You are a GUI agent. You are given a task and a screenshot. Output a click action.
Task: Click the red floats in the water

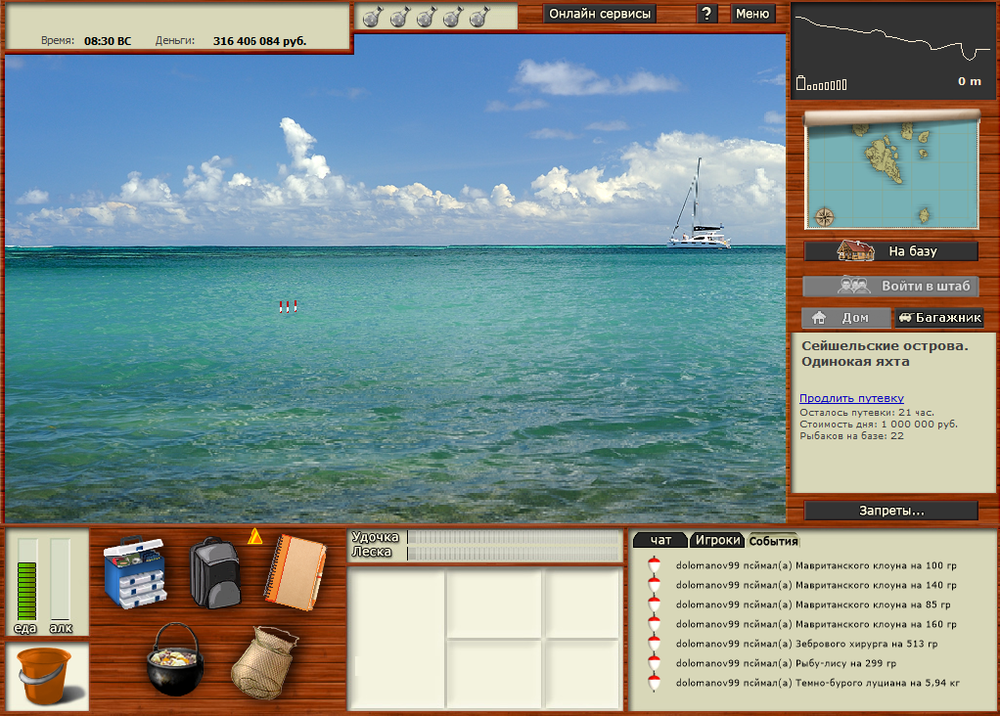point(288,307)
